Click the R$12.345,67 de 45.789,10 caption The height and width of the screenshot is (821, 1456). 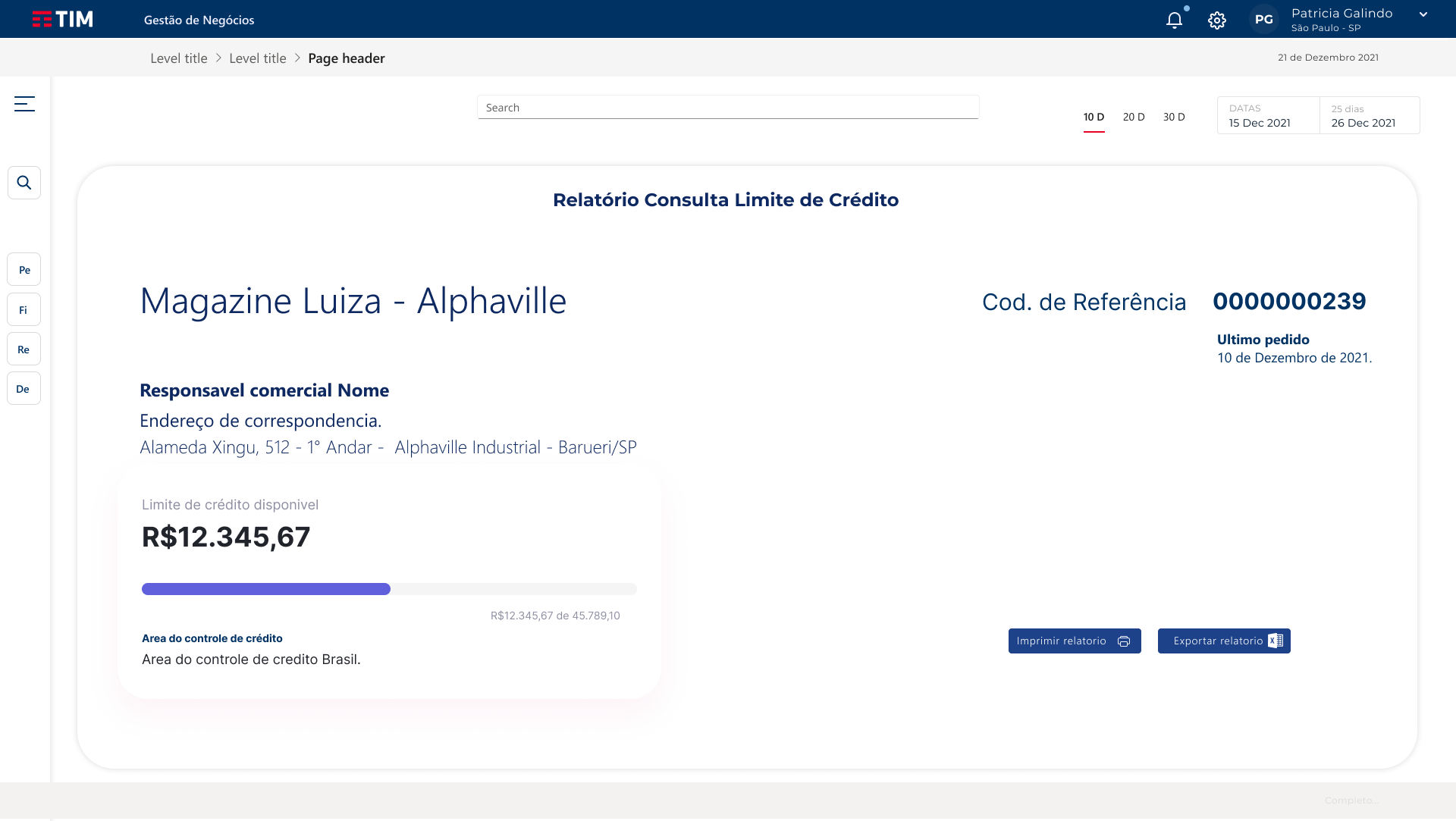click(555, 616)
